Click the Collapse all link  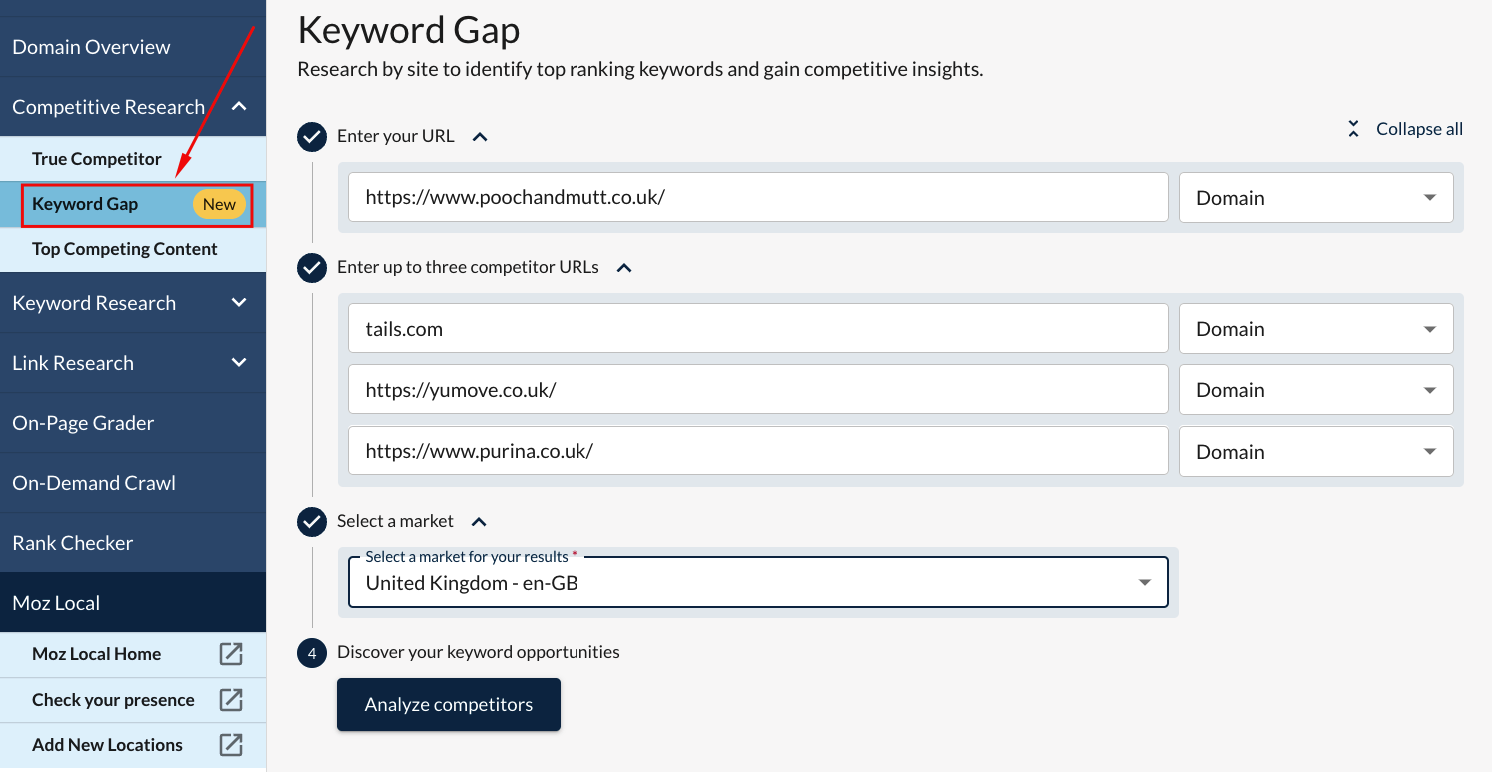[x=1418, y=129]
